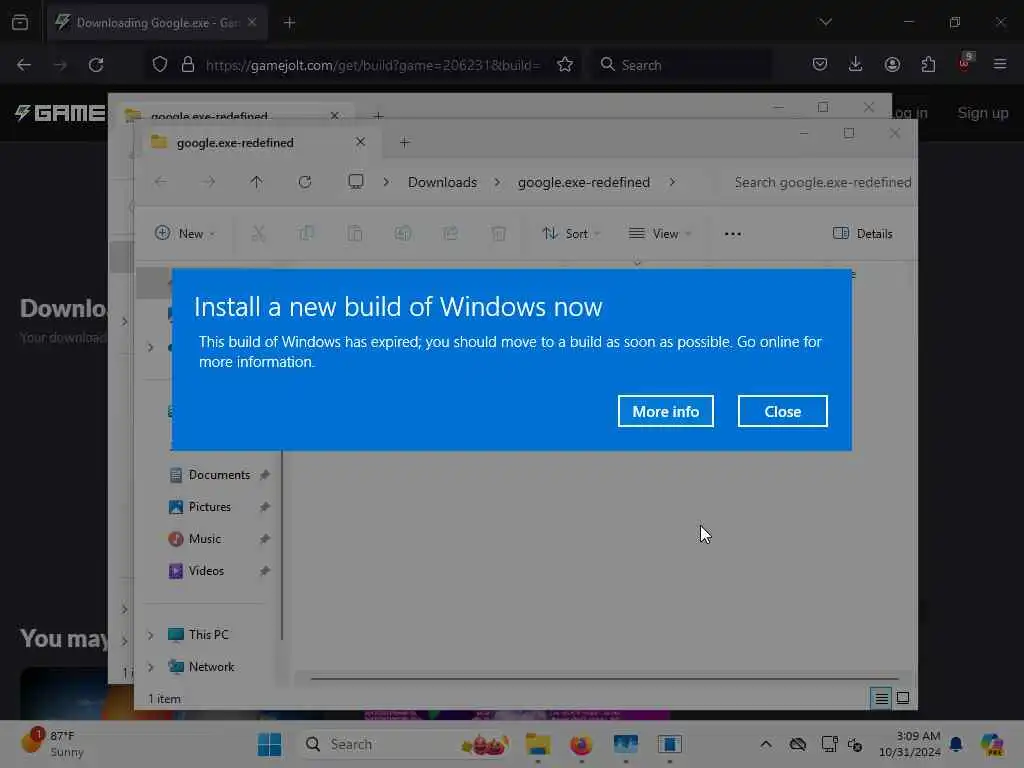Image resolution: width=1024 pixels, height=768 pixels.
Task: Bookmark this page with the star icon
Action: pos(565,65)
